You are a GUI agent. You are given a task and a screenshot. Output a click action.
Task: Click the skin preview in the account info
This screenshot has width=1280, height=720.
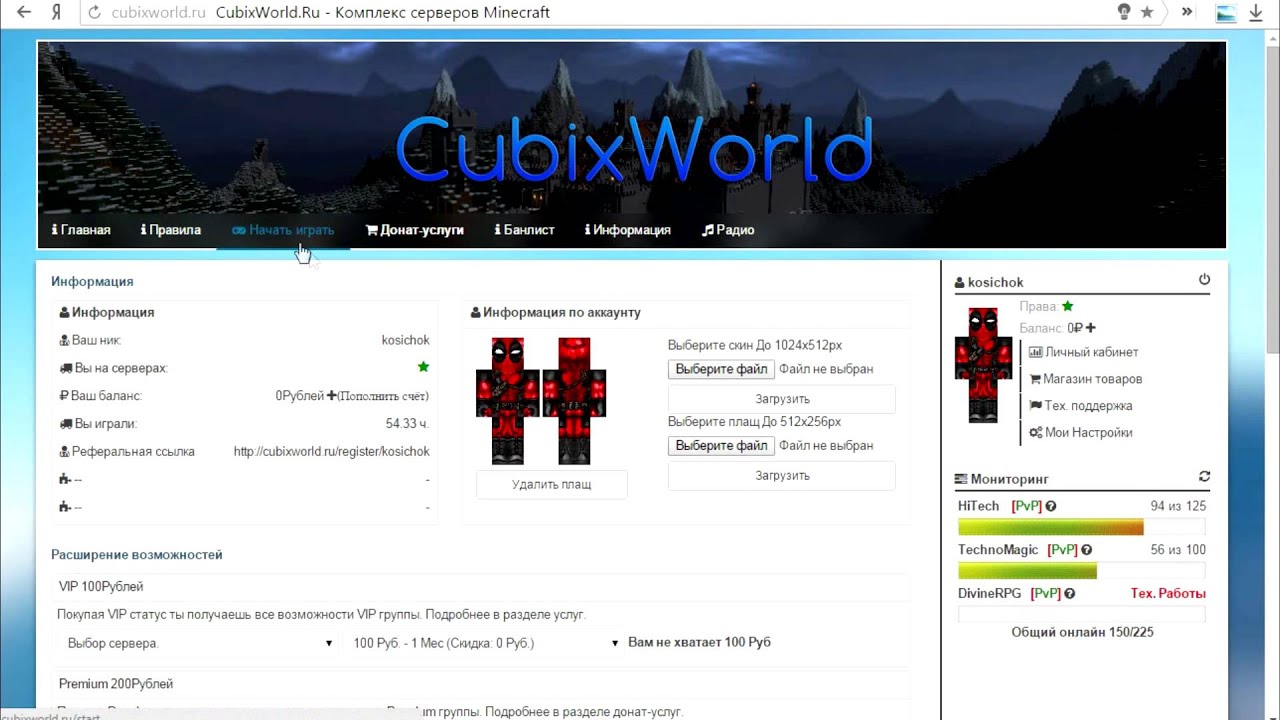click(541, 401)
